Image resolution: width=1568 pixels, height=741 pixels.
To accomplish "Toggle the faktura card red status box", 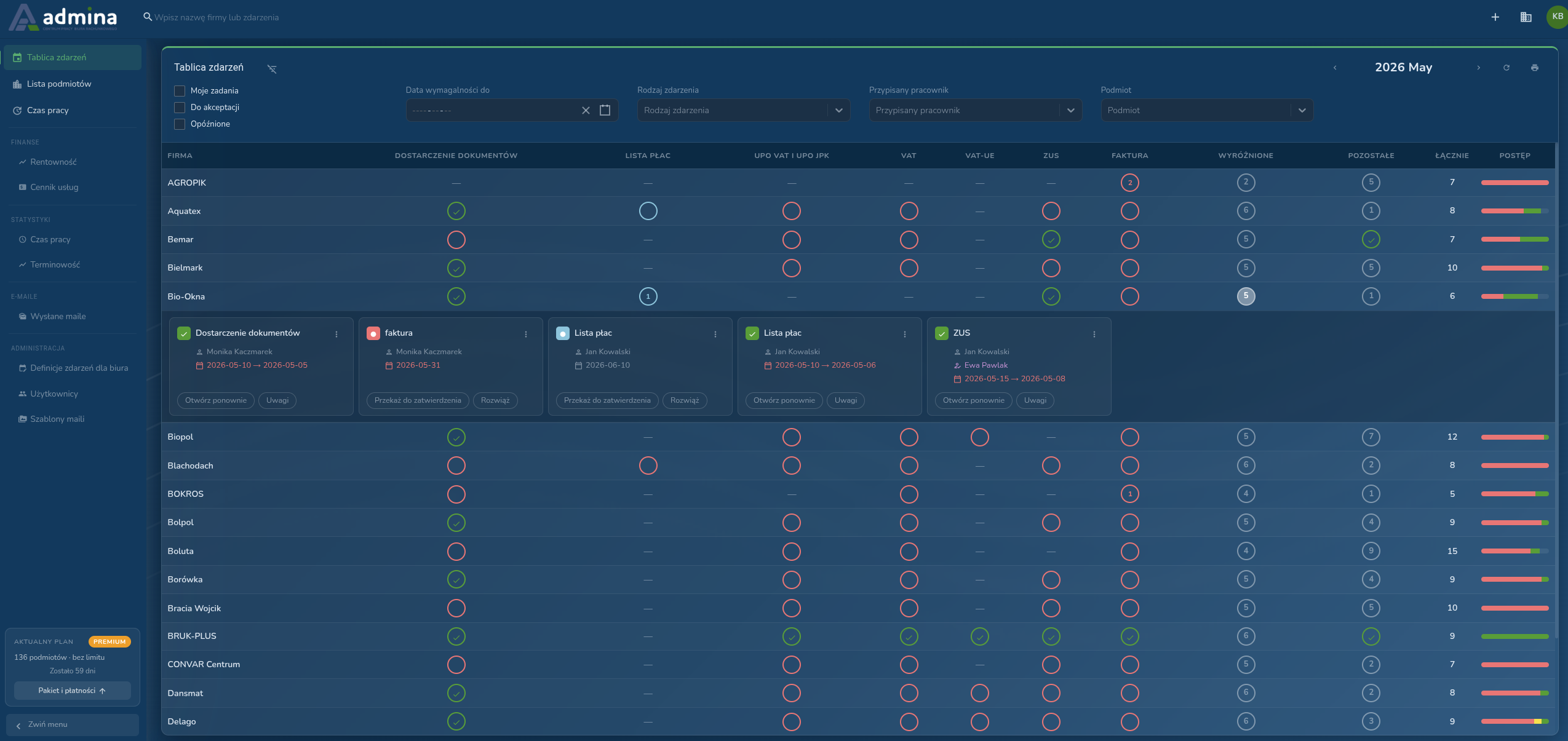I will [373, 333].
